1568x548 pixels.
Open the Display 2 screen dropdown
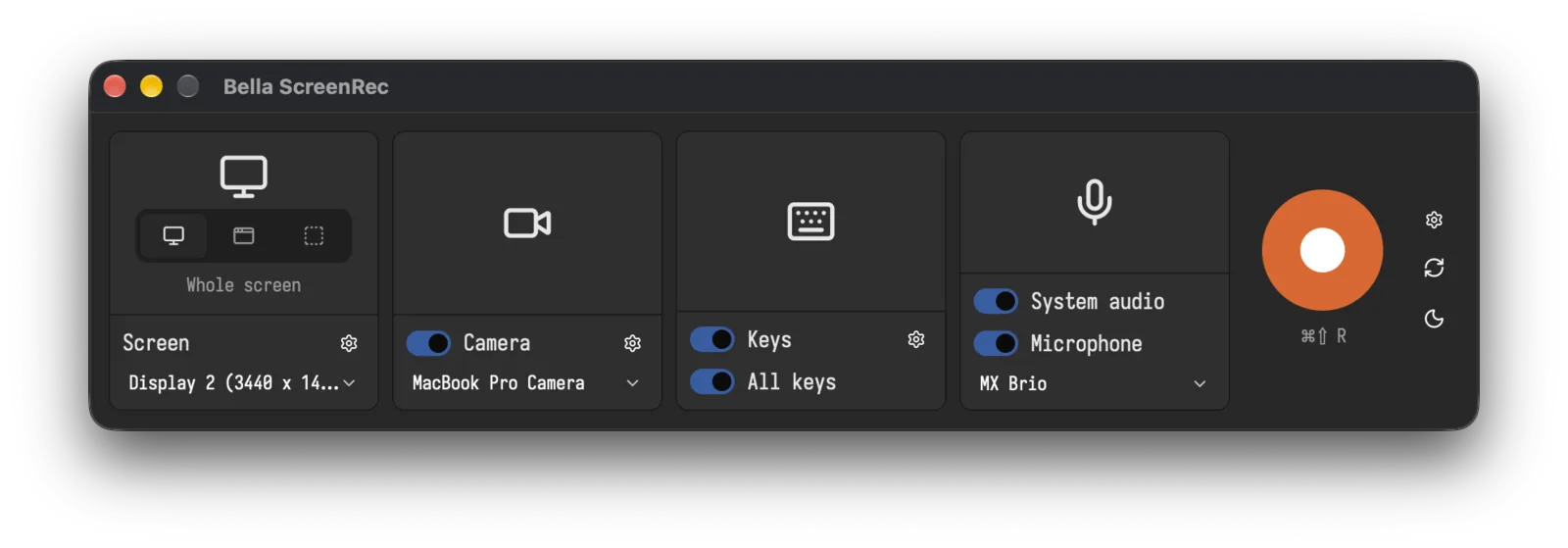(243, 383)
